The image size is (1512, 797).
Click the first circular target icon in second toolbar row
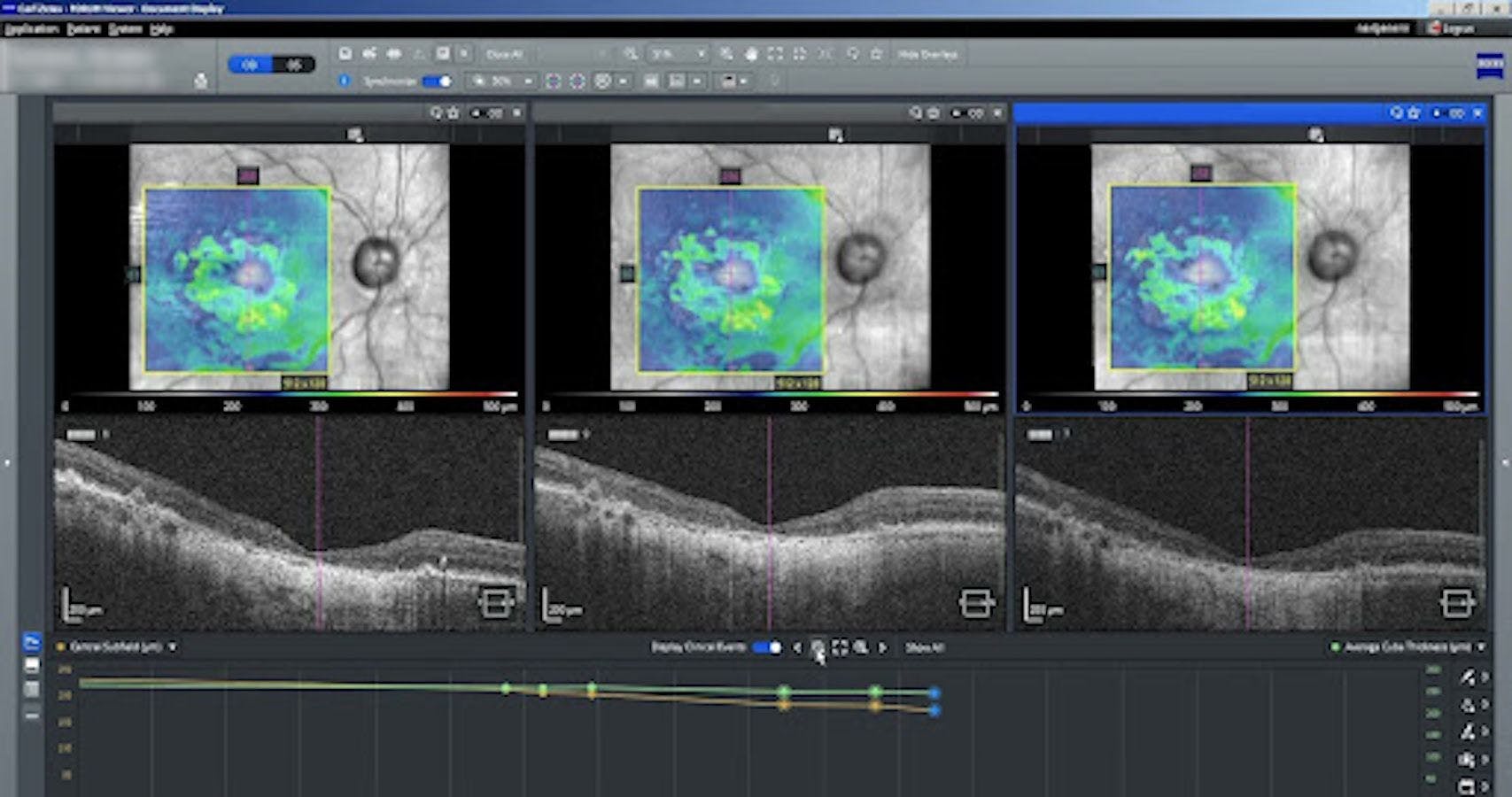click(x=553, y=81)
